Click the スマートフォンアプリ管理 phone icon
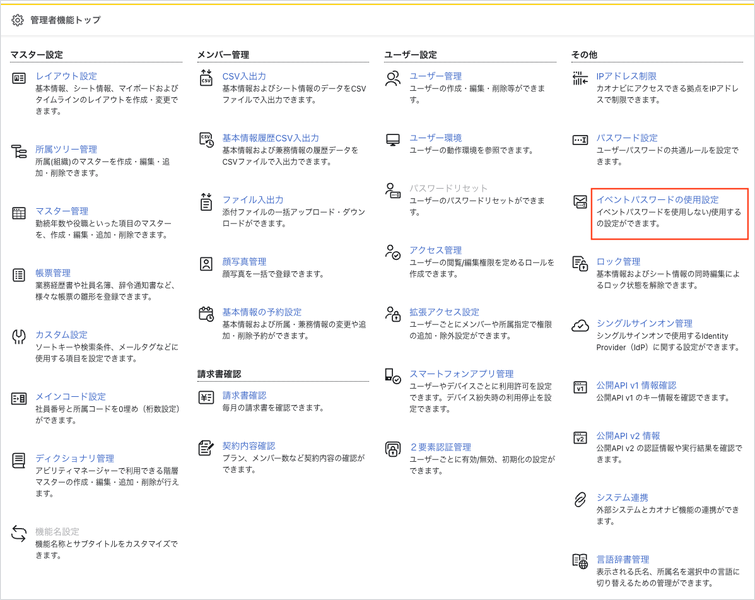Viewport: 755px width, 600px height. 393,376
